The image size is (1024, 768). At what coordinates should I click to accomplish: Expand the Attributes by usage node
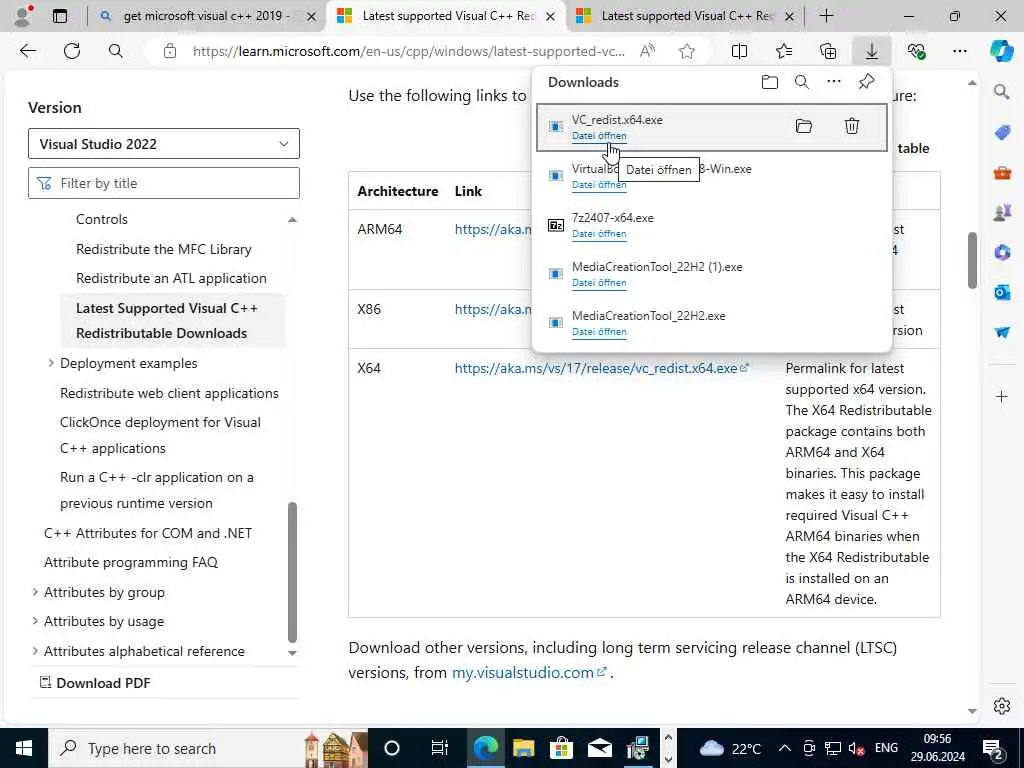35,621
